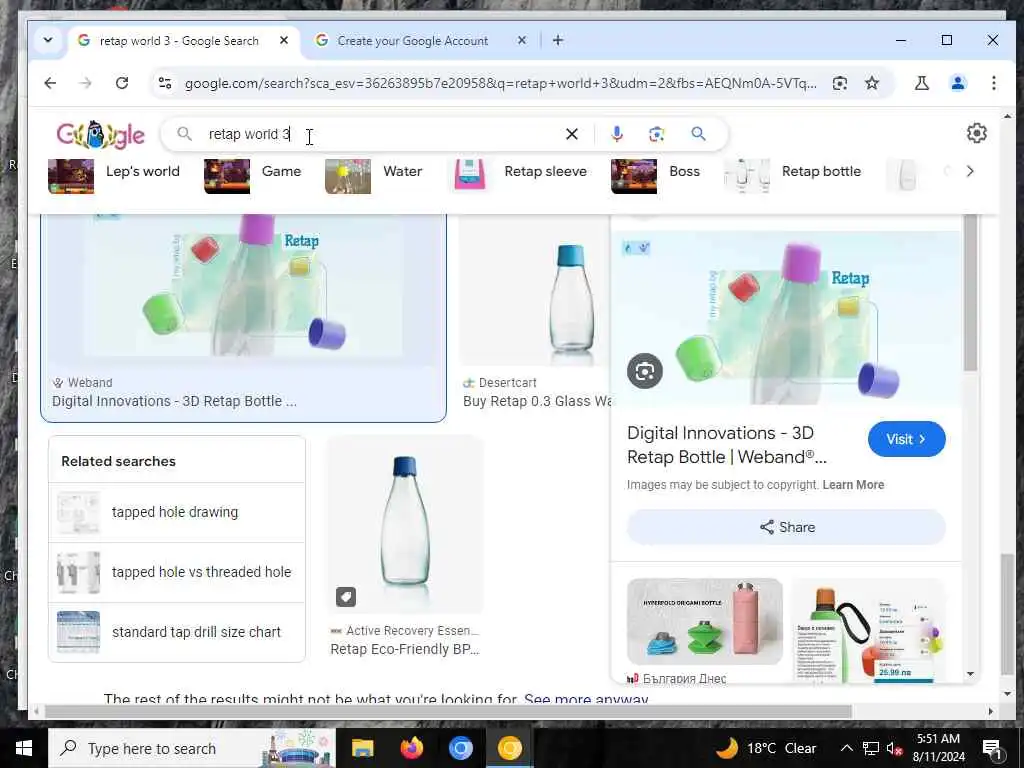
Task: Close the Create your Google Account tab
Action: pos(522,40)
